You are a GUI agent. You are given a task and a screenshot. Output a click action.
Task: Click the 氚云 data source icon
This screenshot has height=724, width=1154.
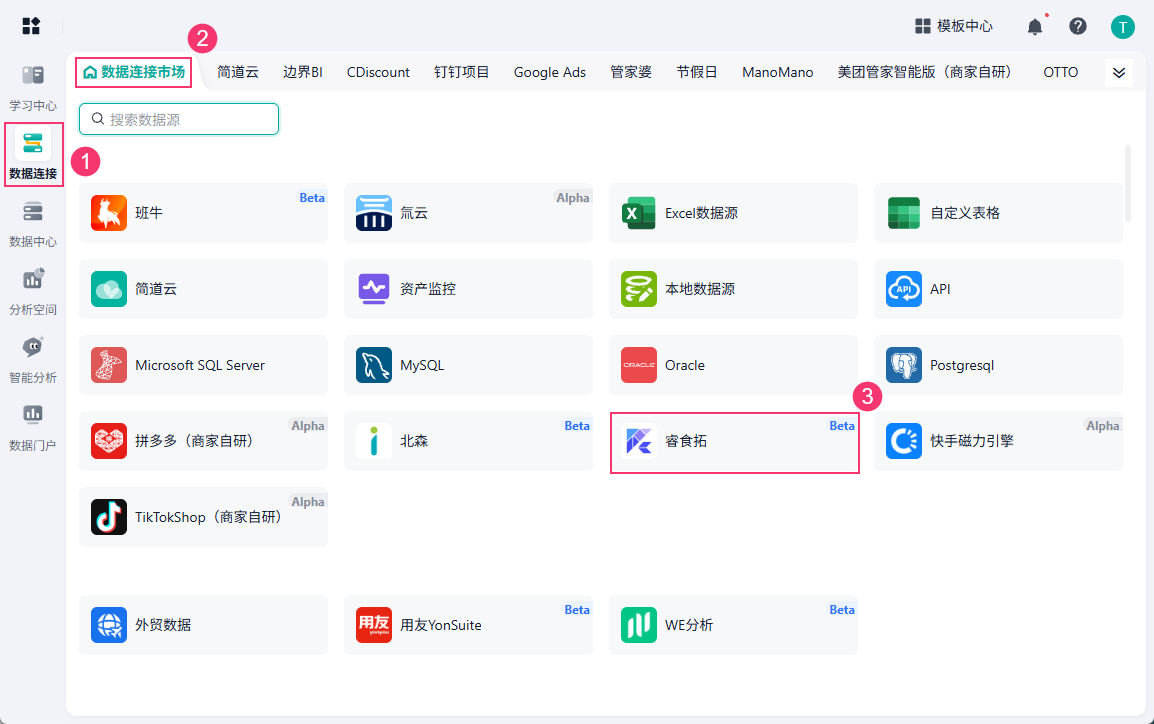374,213
